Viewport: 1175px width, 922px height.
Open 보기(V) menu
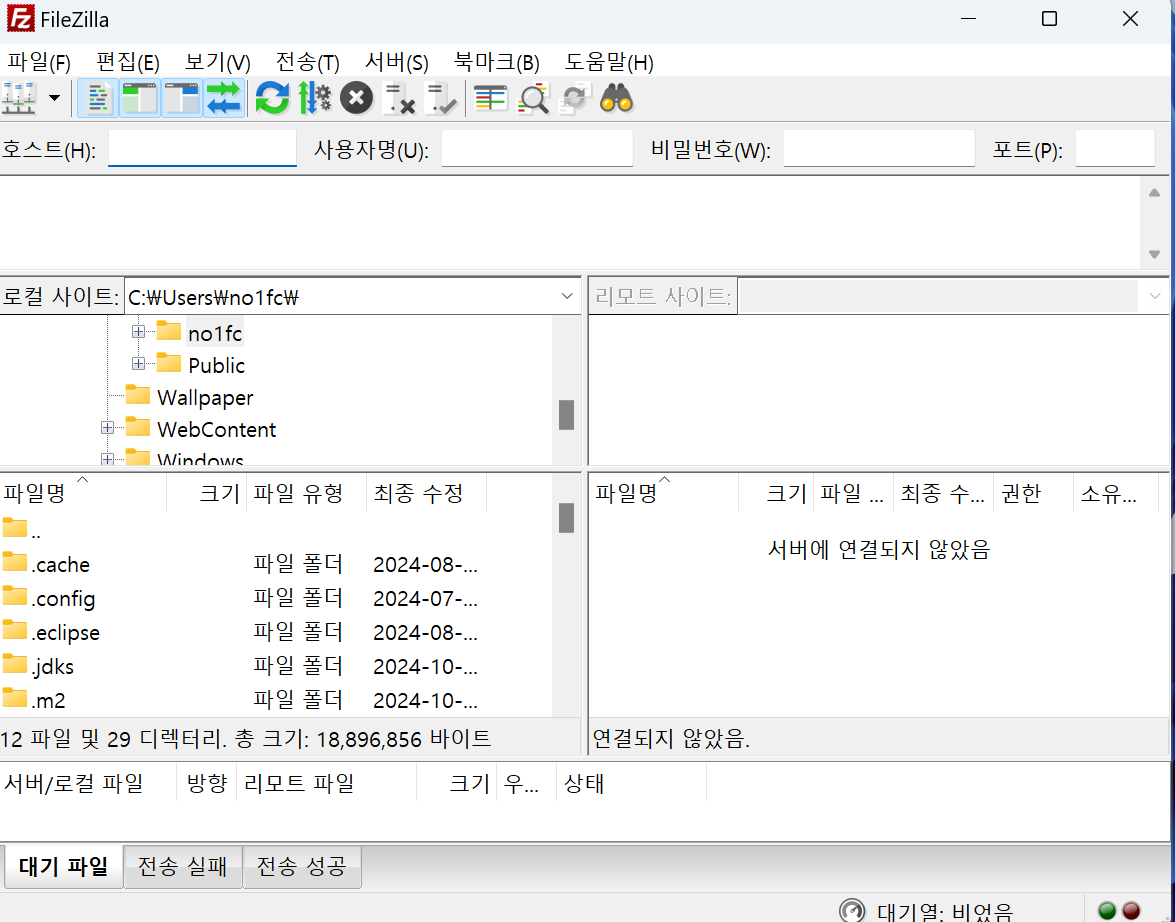(x=217, y=62)
